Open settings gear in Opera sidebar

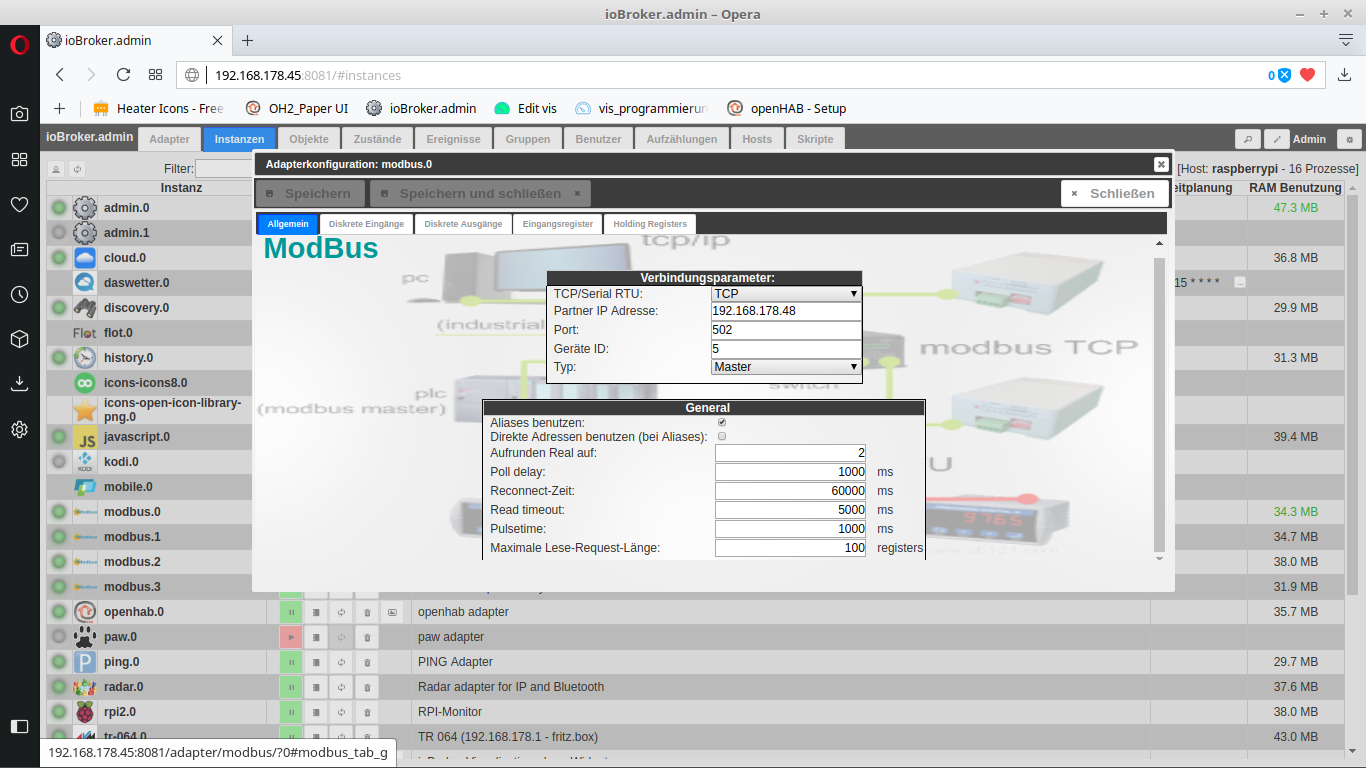point(19,429)
